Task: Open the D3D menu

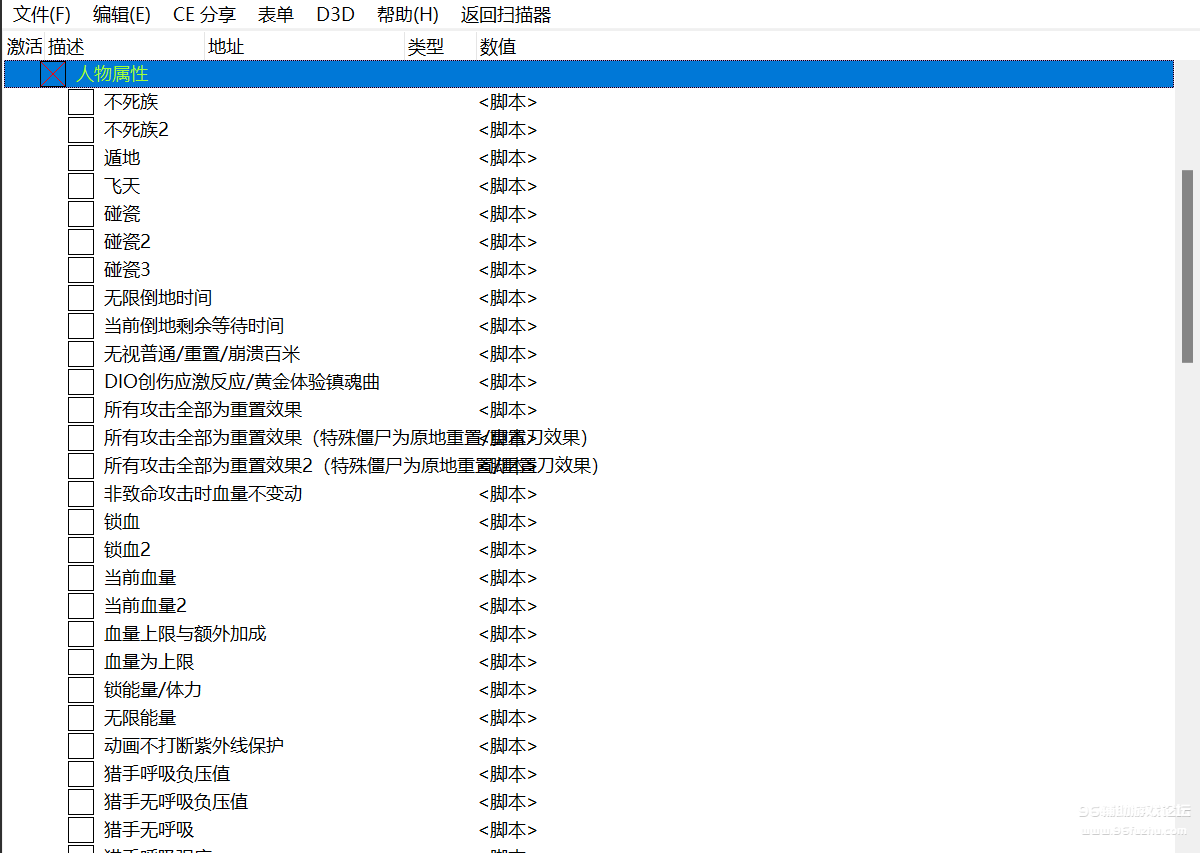Action: coord(335,15)
